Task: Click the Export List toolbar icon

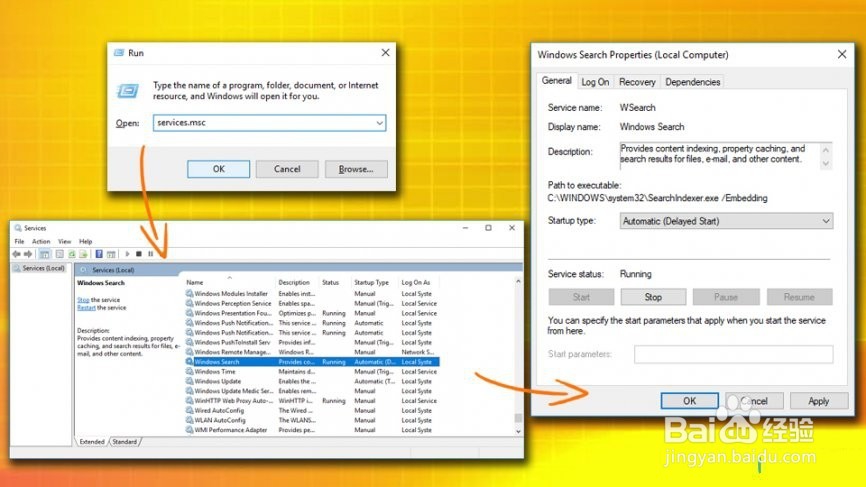Action: pyautogui.click(x=83, y=254)
